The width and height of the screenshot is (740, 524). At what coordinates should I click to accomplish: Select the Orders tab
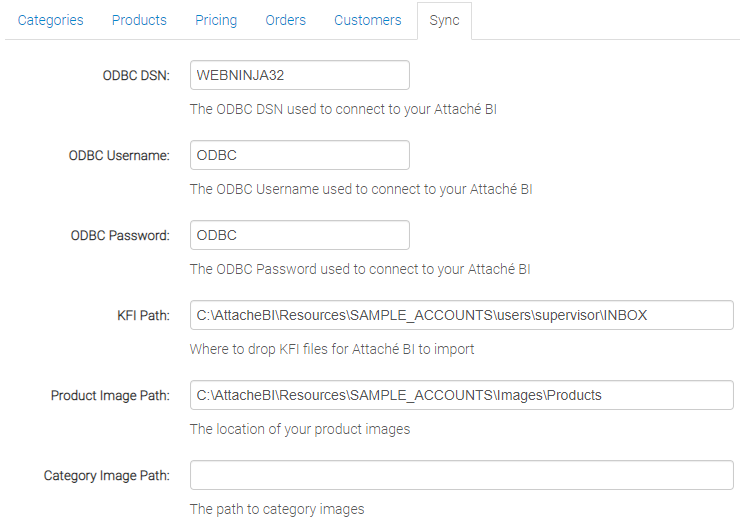(x=286, y=20)
